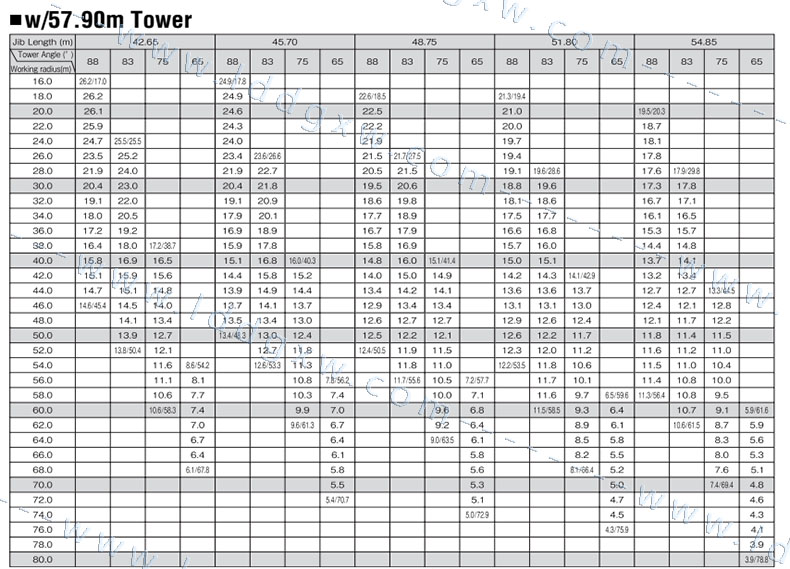Select working radius row label 68.0
Screen dimensions: 790x569
pyautogui.click(x=42, y=470)
